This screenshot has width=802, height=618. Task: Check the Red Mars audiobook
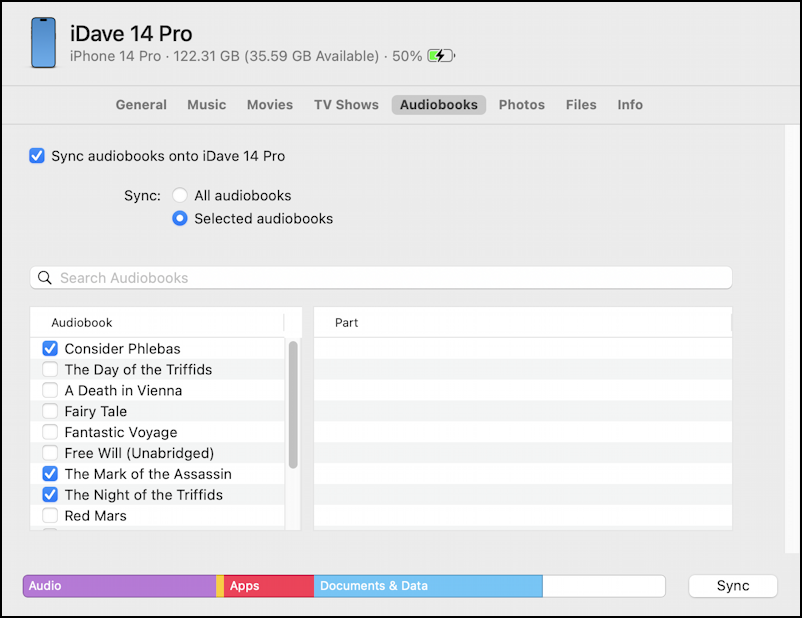50,515
